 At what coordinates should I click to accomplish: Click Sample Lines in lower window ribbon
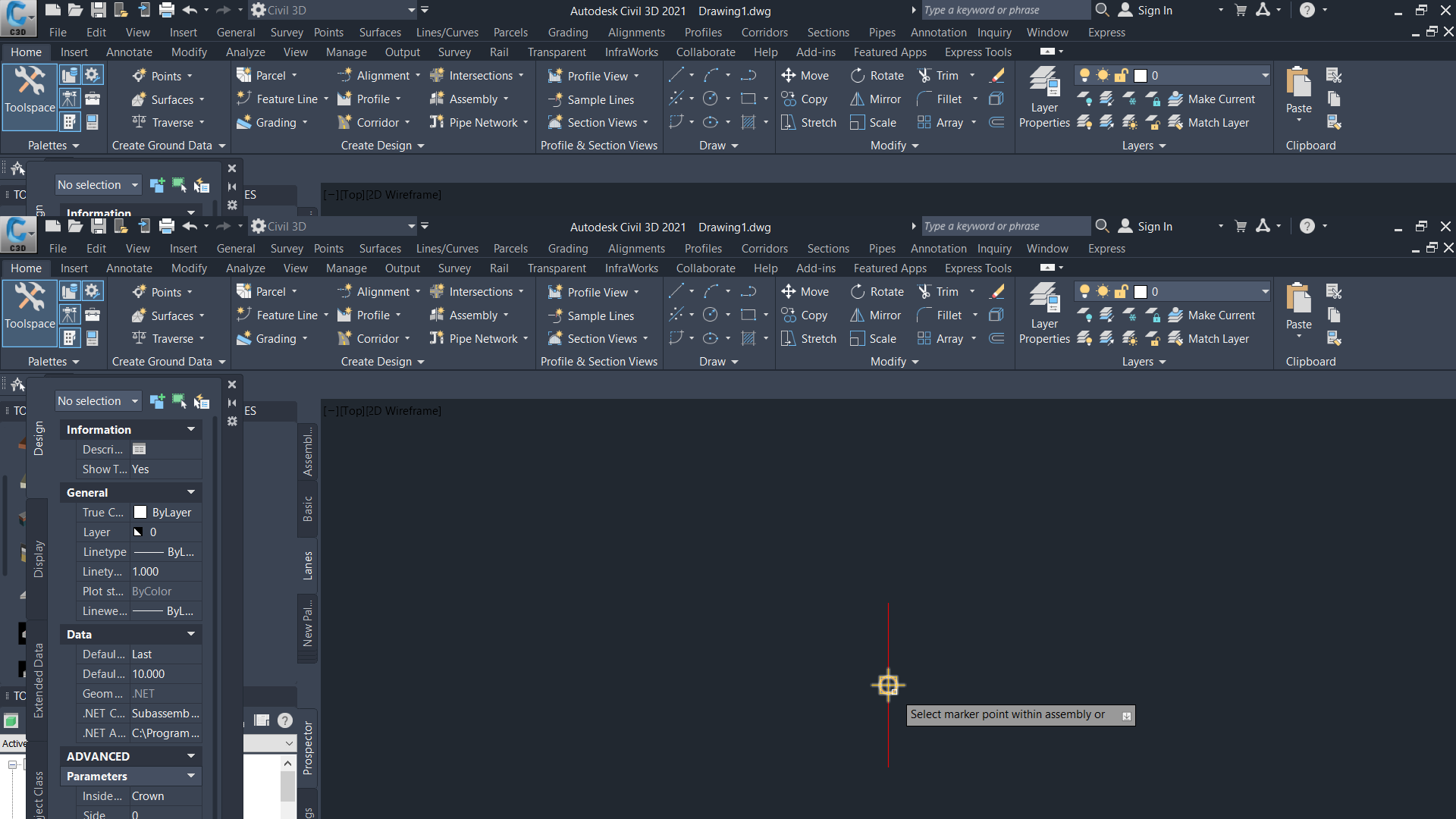tap(591, 316)
